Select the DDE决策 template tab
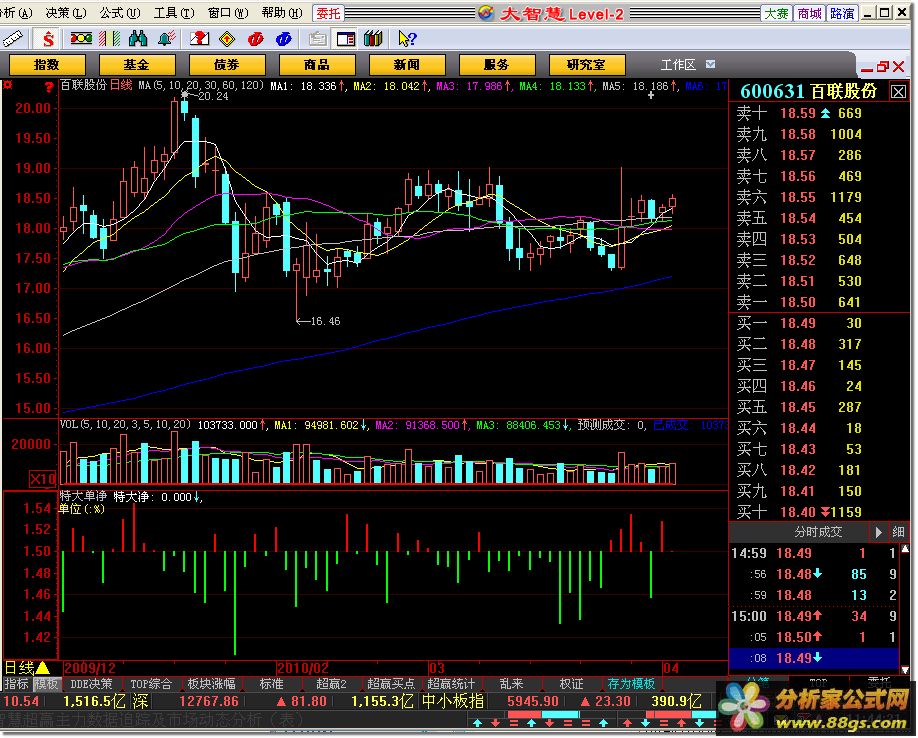 point(91,684)
